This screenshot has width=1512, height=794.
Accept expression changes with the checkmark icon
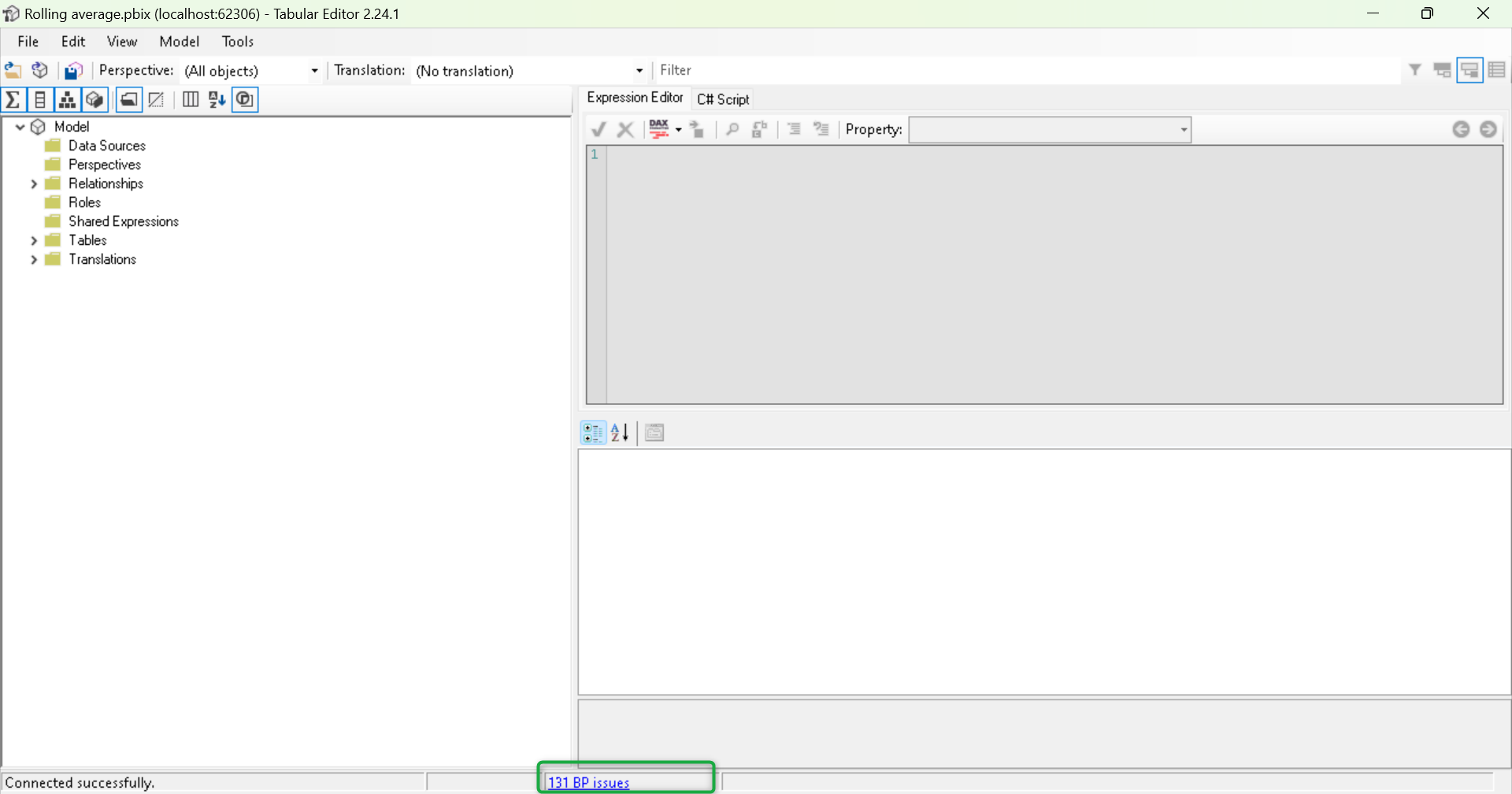pyautogui.click(x=598, y=129)
